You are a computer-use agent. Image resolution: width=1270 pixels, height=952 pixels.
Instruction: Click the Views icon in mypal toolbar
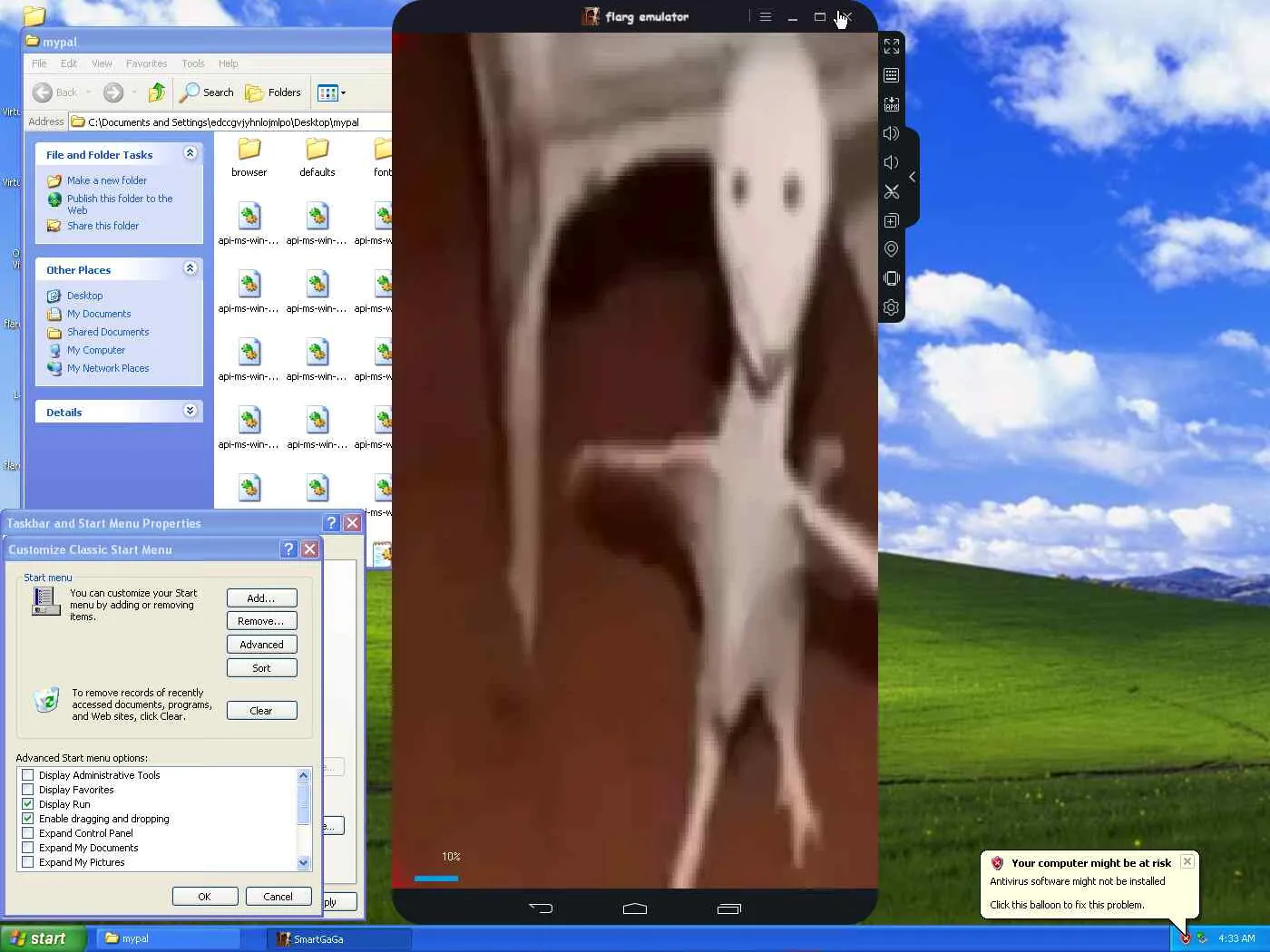click(x=327, y=92)
